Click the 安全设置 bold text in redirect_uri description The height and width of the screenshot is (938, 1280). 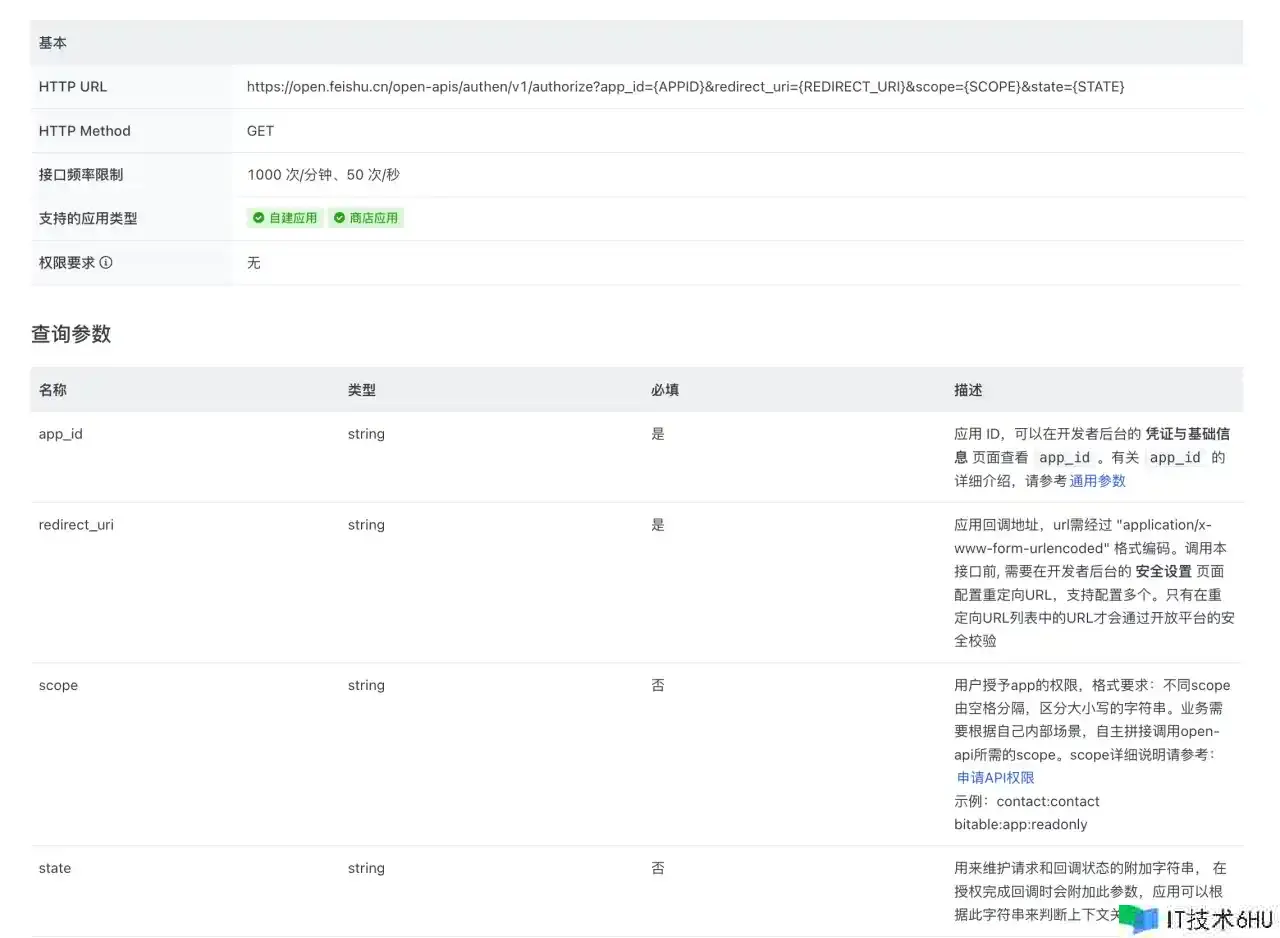point(1163,572)
